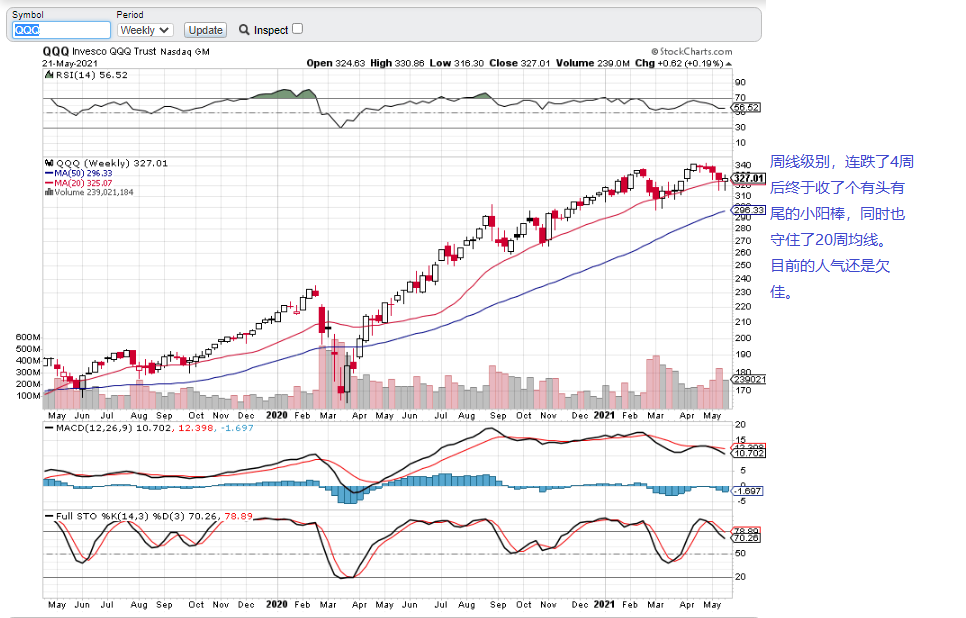Click the Volume 239,021,184 legend entry
The image size is (966, 618).
coord(89,192)
